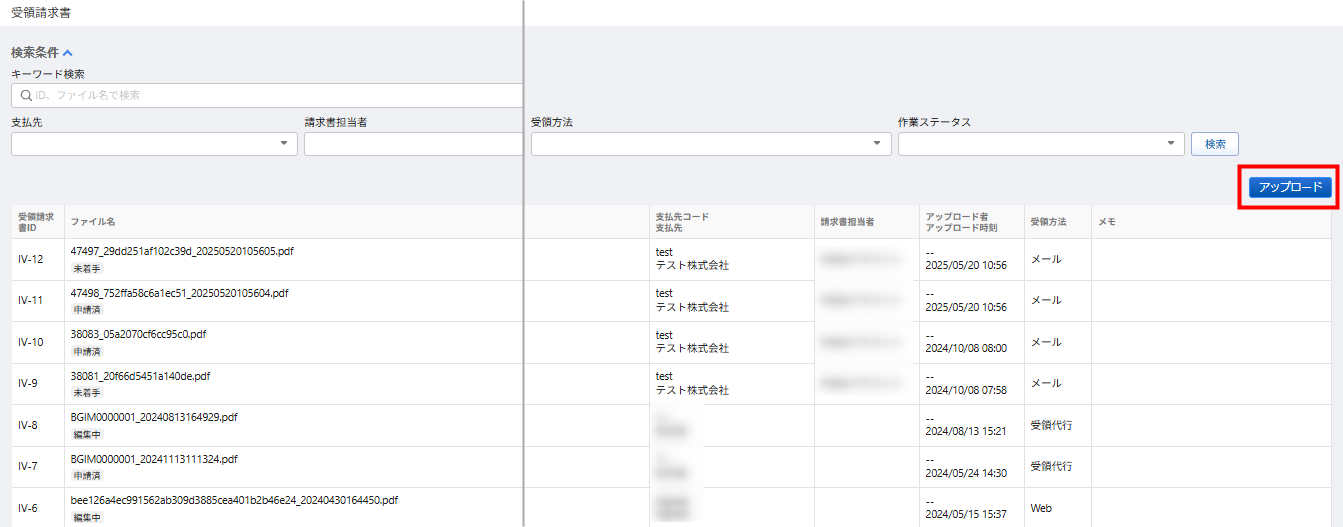
Task: Open the 作業ステータス dropdown
Action: coord(1041,144)
